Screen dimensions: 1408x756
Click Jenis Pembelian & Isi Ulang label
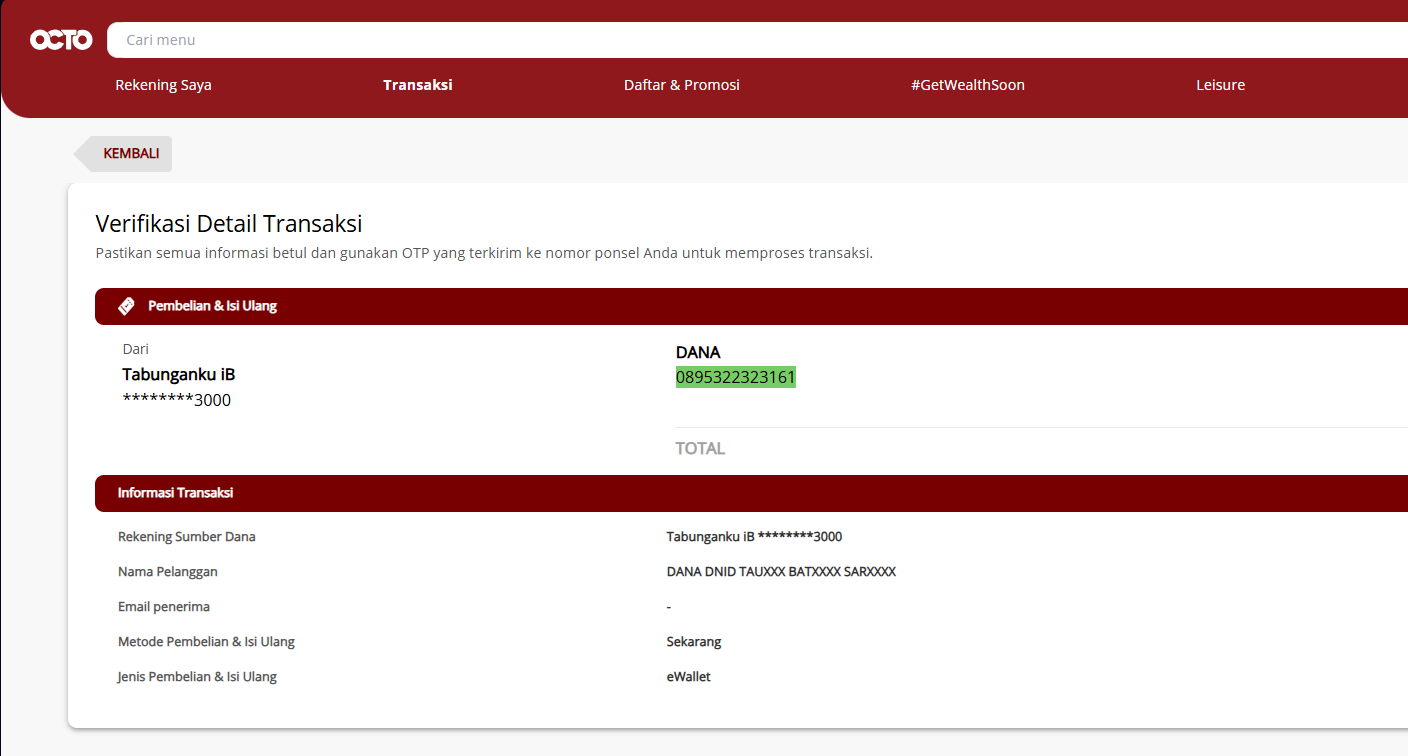197,677
